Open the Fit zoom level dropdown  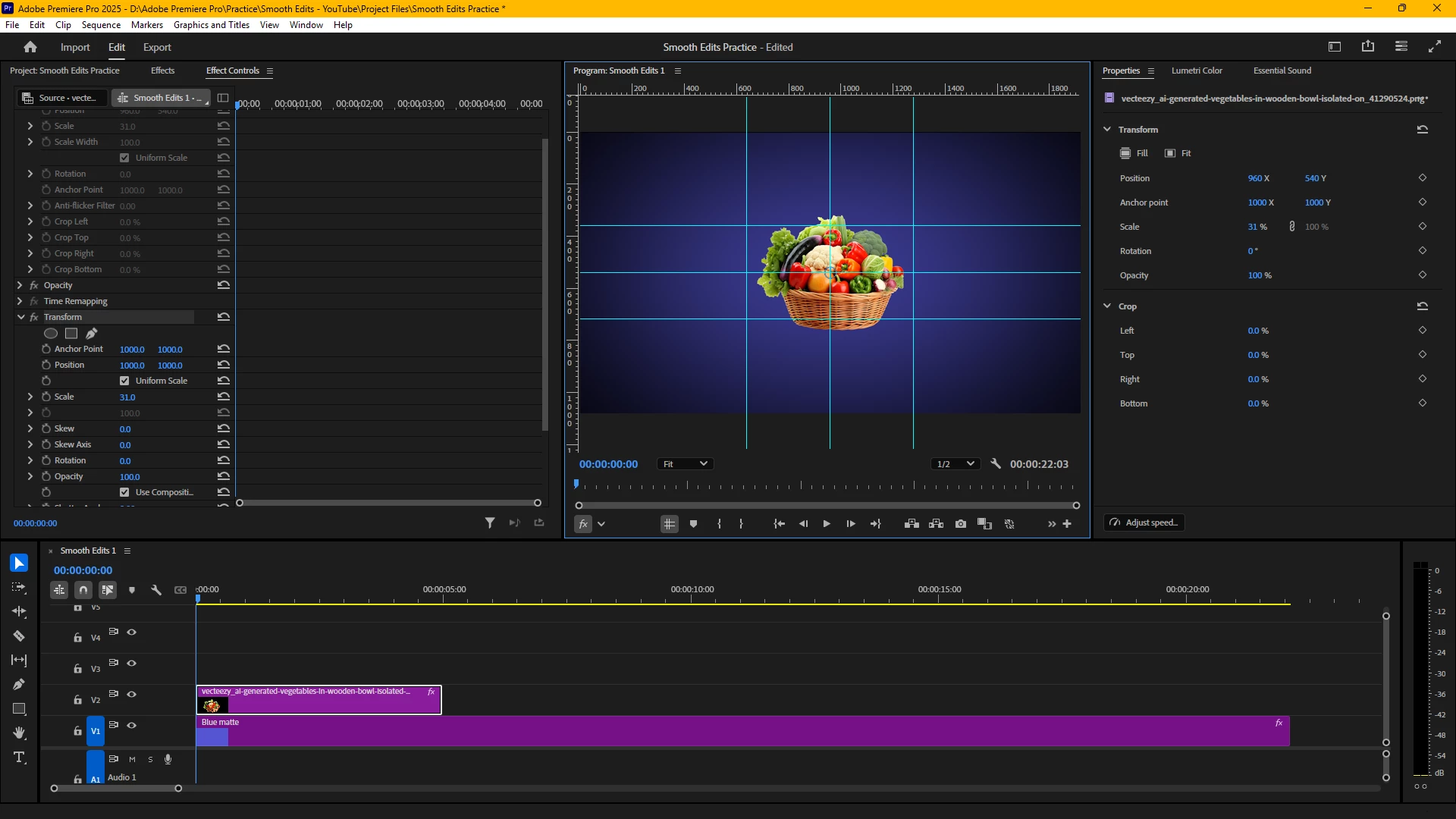pos(685,464)
